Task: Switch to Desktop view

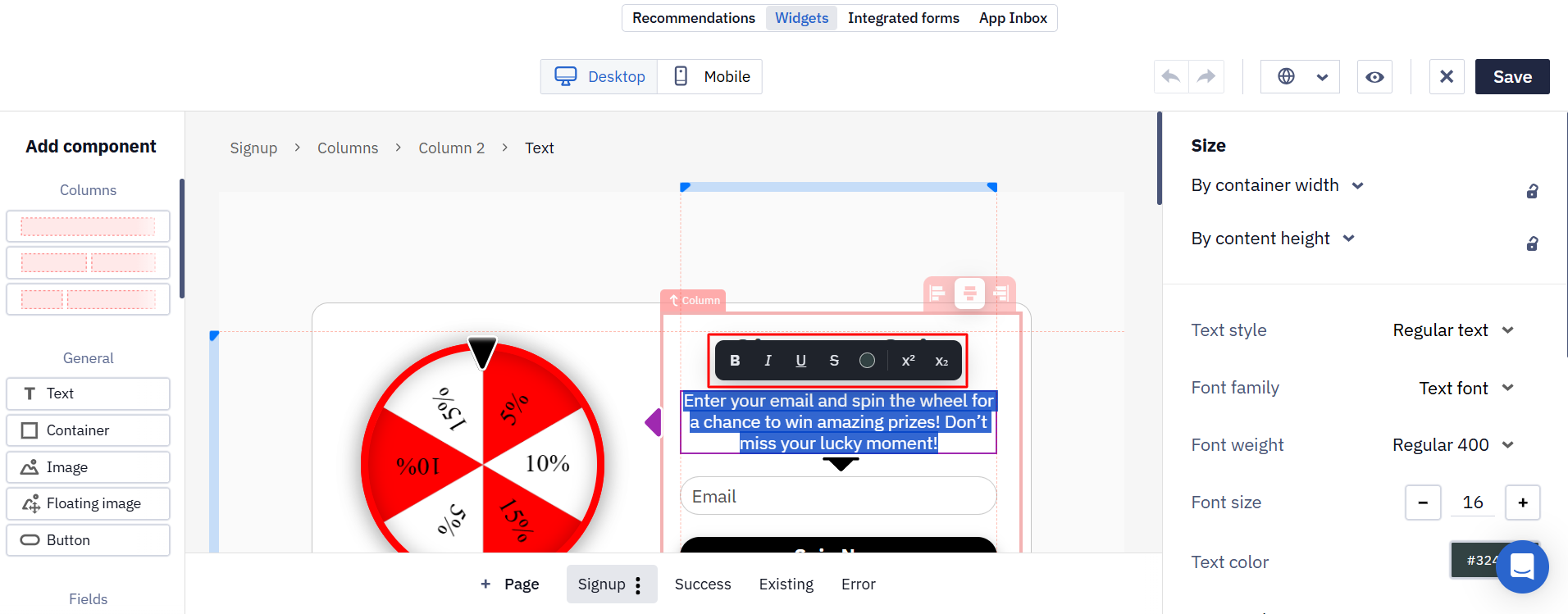Action: pos(599,76)
